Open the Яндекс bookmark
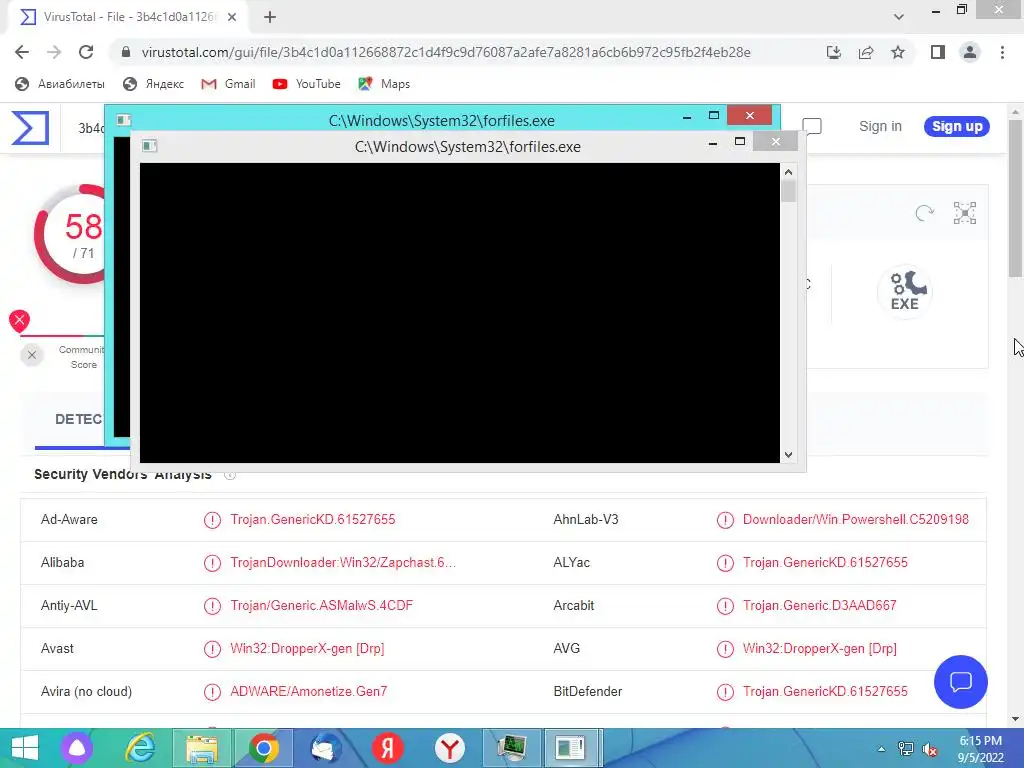The height and width of the screenshot is (768, 1024). click(153, 84)
